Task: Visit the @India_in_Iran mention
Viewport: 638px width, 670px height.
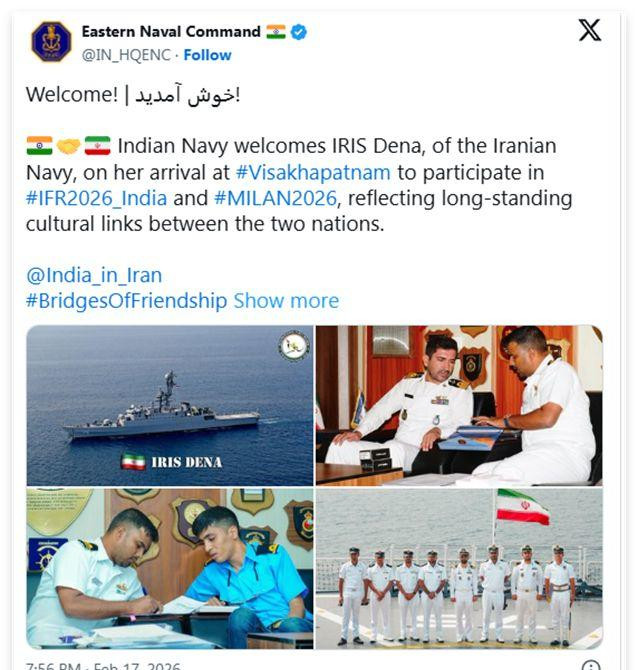Action: (x=94, y=275)
